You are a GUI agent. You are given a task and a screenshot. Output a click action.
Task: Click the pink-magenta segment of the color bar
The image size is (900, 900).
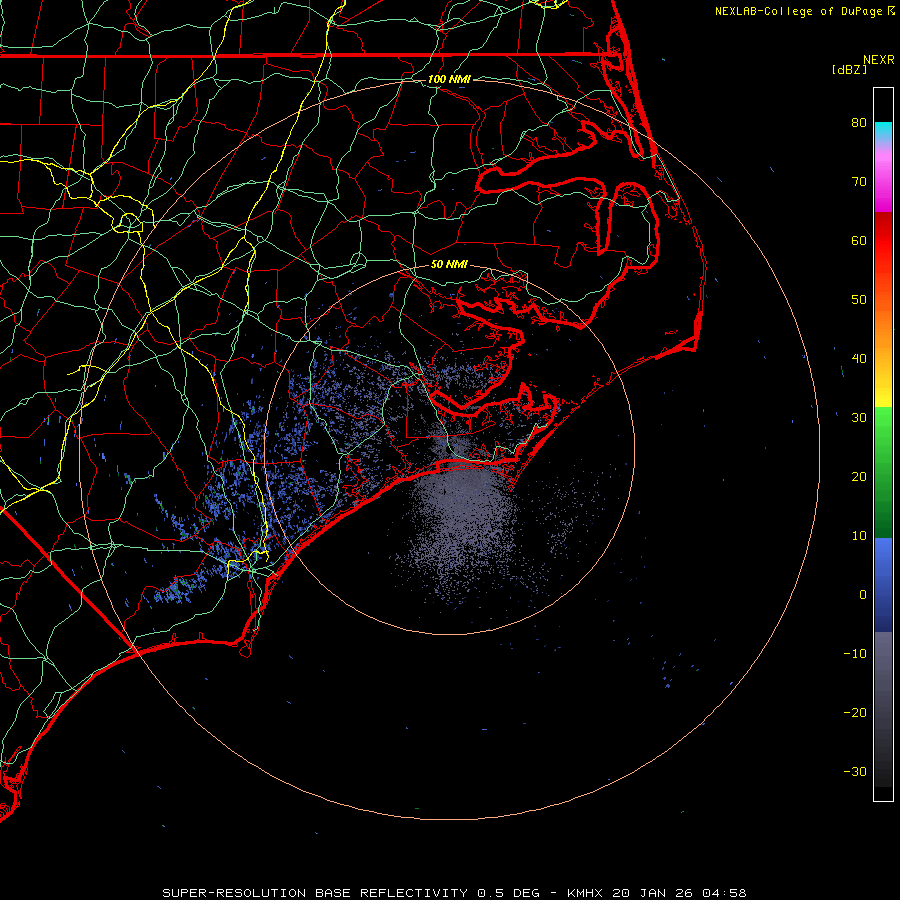point(883,178)
